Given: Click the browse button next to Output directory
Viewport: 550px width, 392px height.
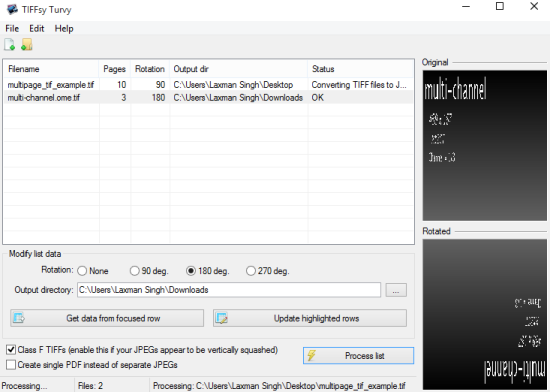Looking at the screenshot, I should pyautogui.click(x=396, y=290).
